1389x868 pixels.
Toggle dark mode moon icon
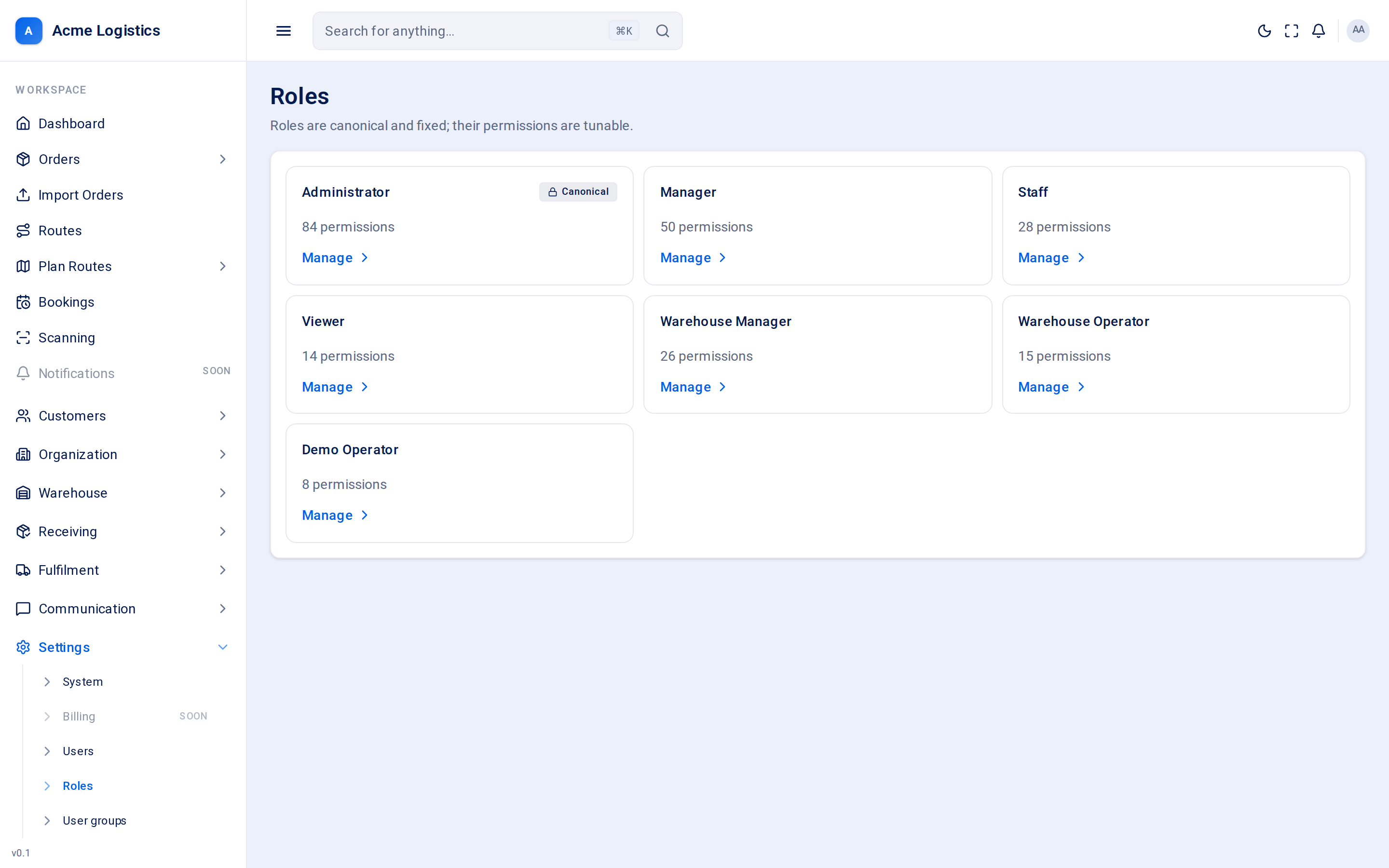click(x=1264, y=31)
